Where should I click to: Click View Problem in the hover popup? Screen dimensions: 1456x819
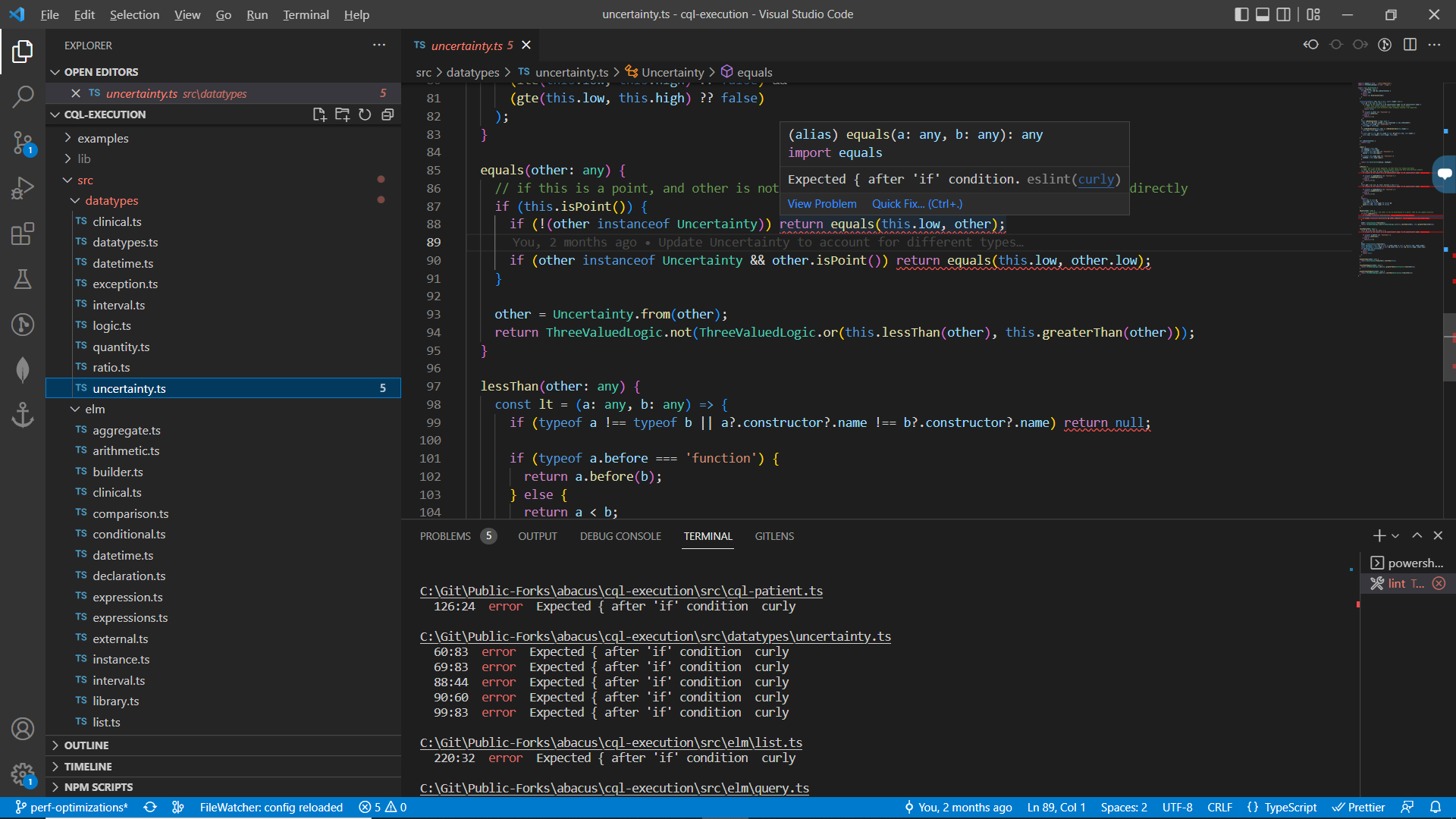point(822,204)
